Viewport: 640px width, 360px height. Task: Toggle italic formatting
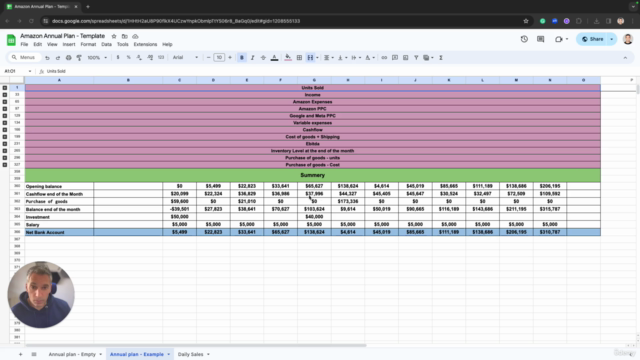coord(252,58)
